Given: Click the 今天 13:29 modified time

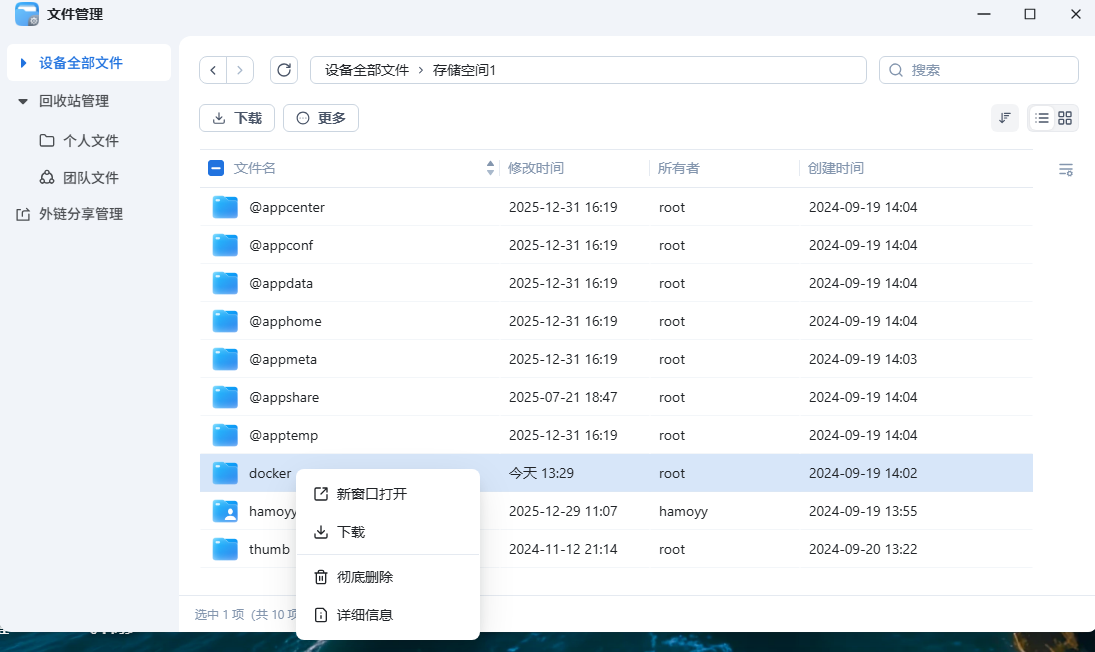Looking at the screenshot, I should (x=541, y=473).
